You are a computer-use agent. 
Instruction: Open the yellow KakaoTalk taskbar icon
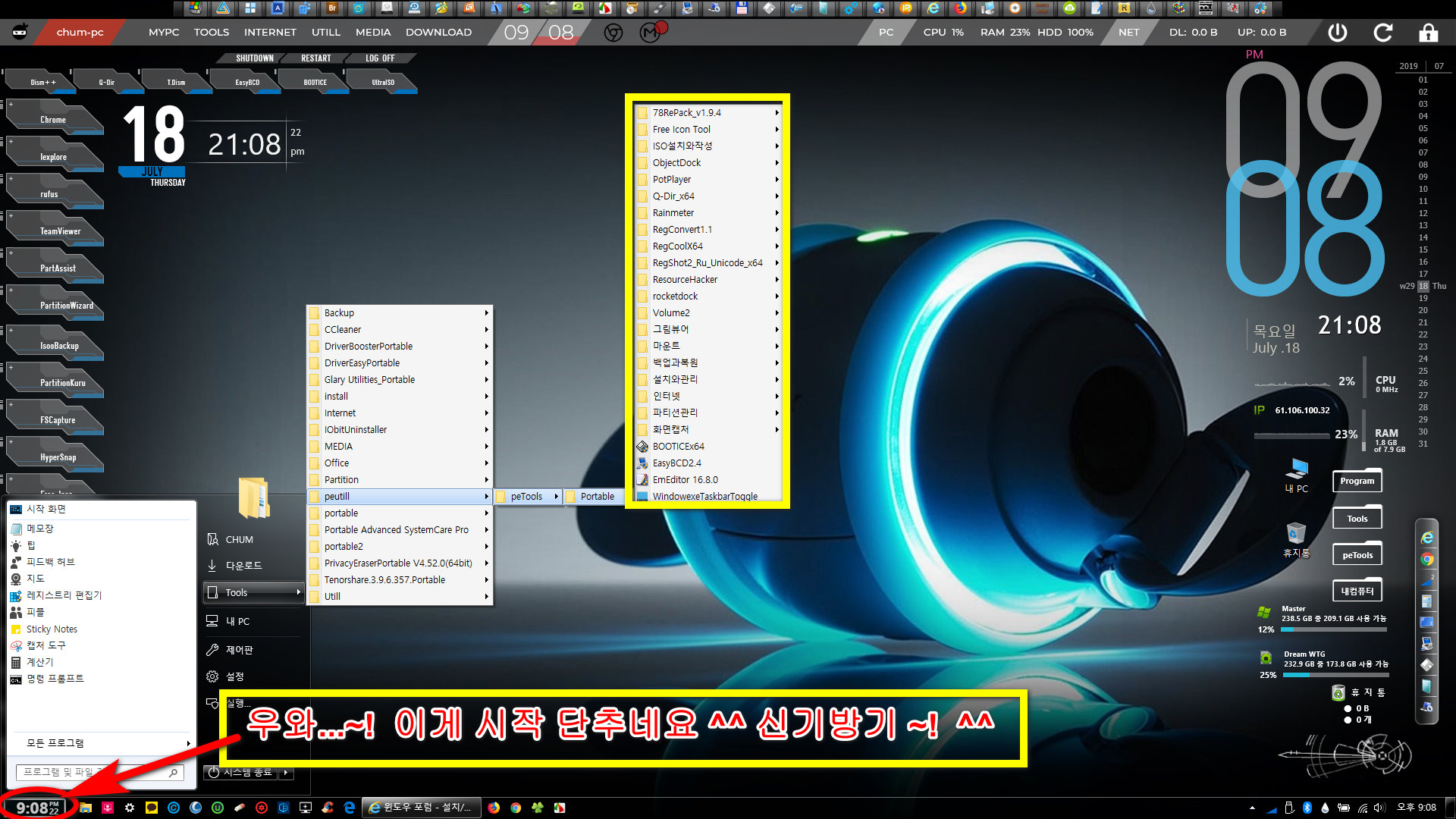(x=152, y=808)
